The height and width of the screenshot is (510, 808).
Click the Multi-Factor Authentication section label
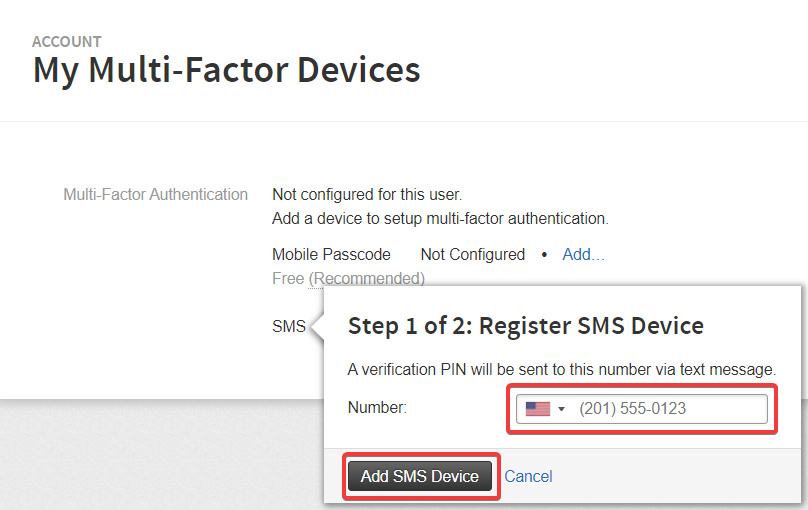156,195
